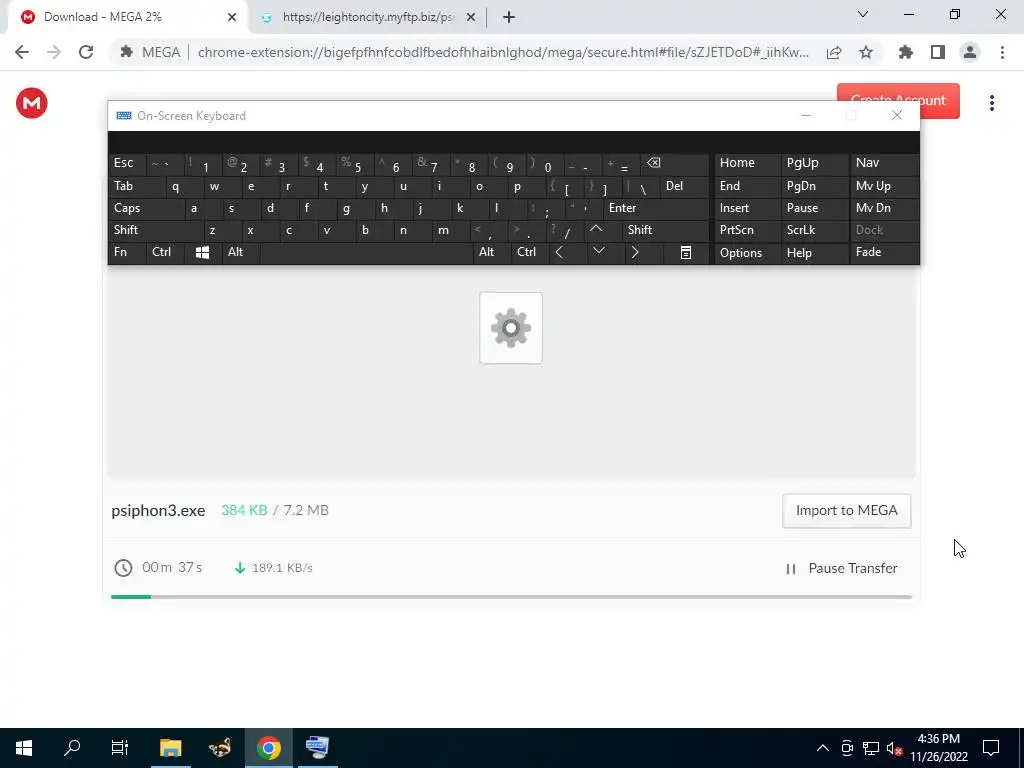Toggle the left Alt key
The image size is (1024, 768).
(240, 253)
